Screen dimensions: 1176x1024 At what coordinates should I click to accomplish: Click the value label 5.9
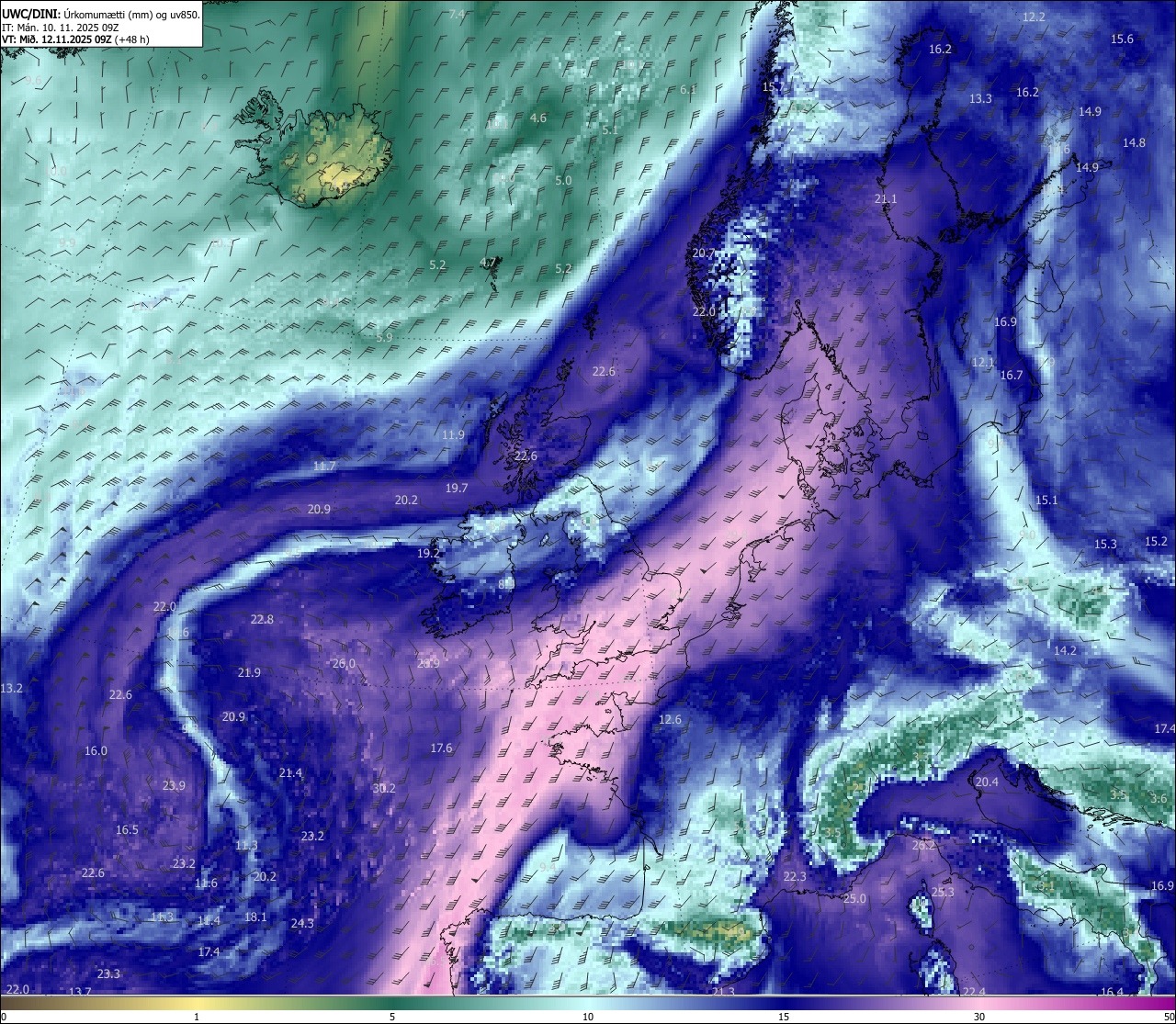point(384,337)
